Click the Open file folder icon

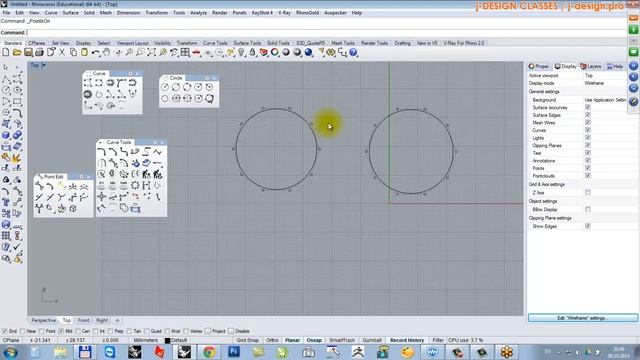17,52
